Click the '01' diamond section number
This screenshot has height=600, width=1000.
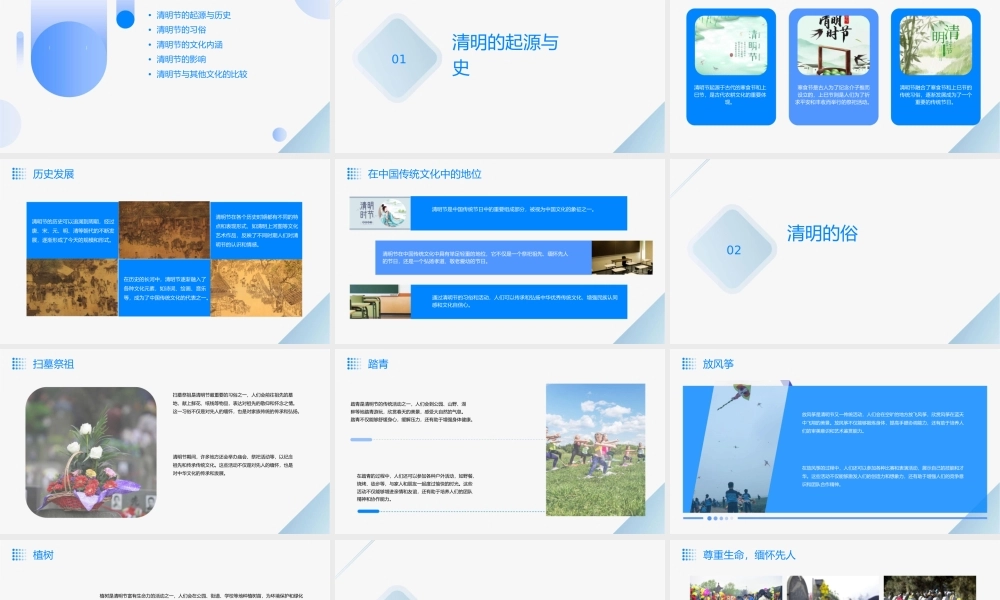(x=398, y=59)
